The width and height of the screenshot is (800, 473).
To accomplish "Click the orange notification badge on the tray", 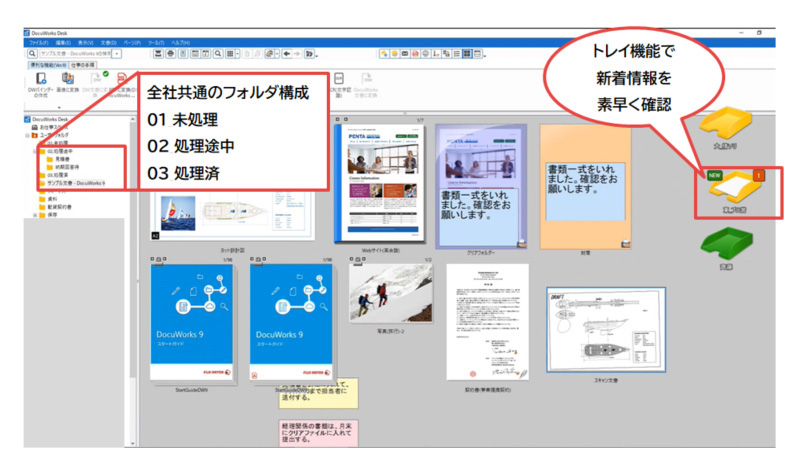I will click(x=759, y=176).
